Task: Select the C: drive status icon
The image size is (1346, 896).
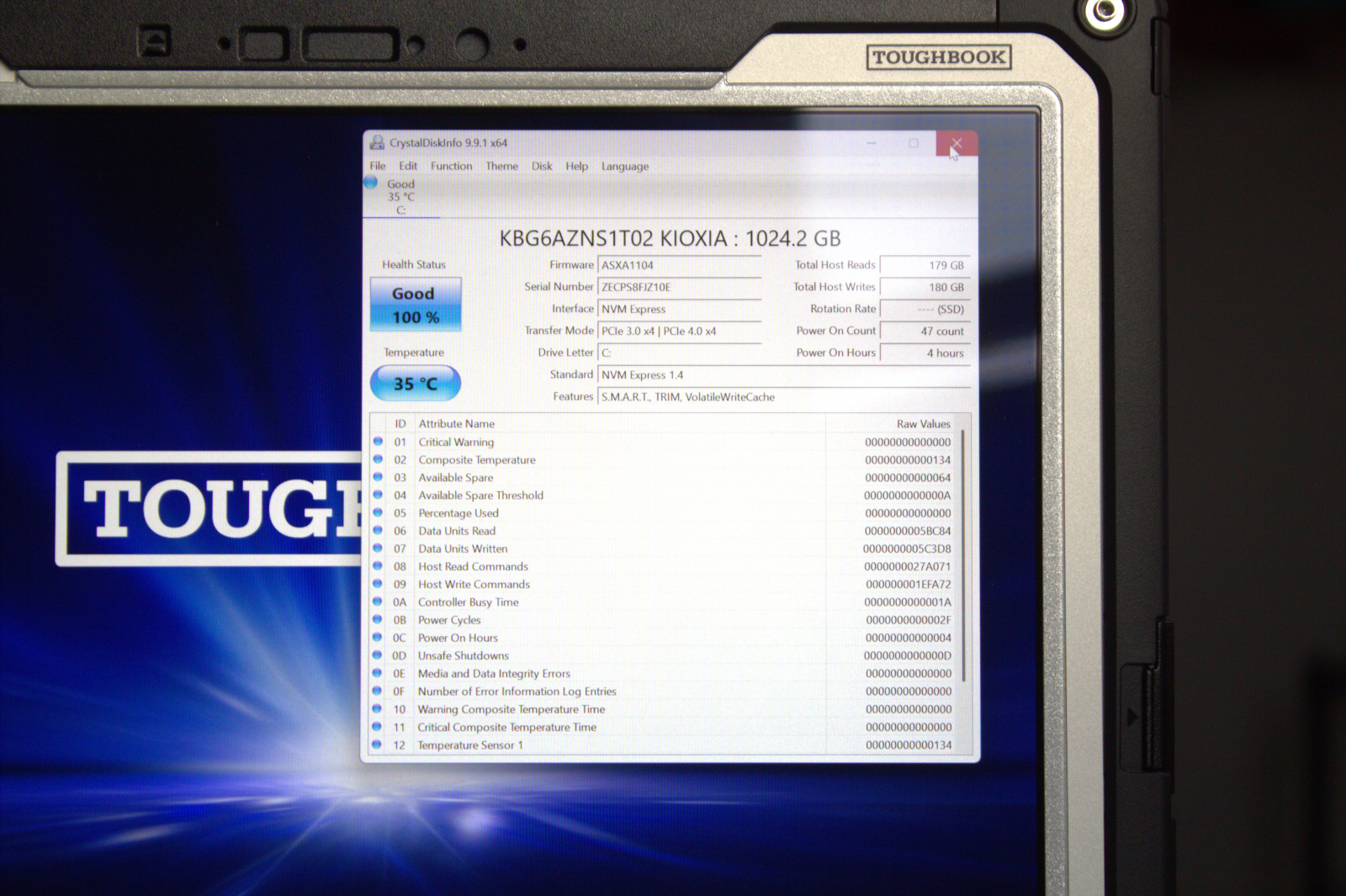Action: click(x=371, y=183)
